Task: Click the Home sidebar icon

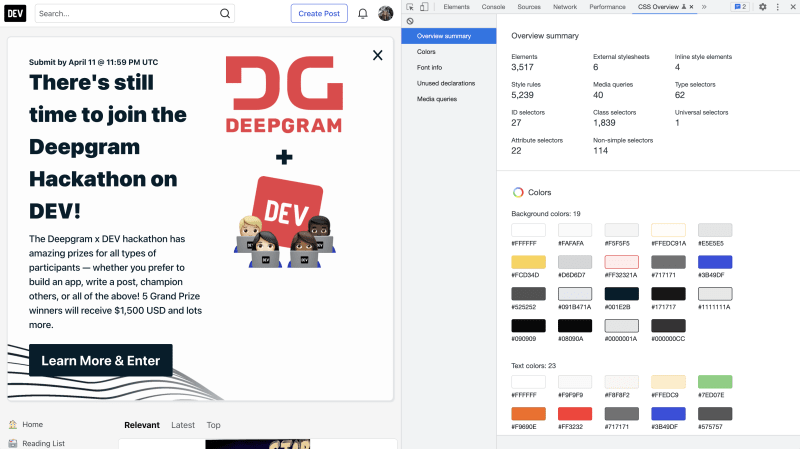Action: (13, 425)
